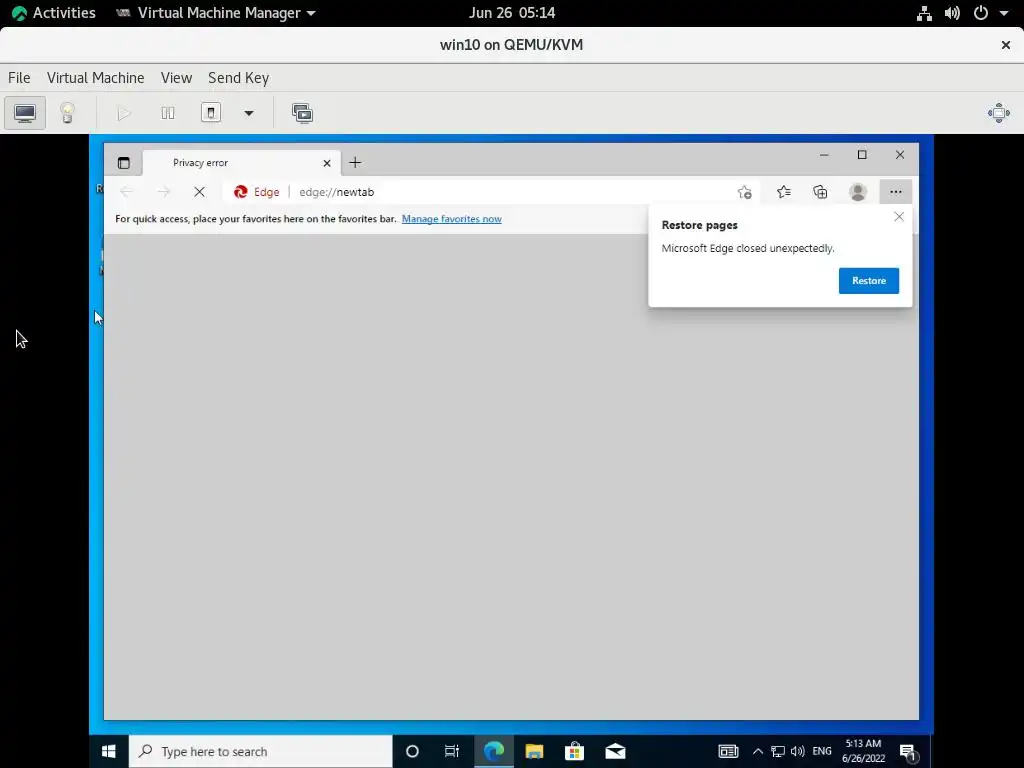Dismiss the Restore pages popup
The height and width of the screenshot is (768, 1024).
899,217
